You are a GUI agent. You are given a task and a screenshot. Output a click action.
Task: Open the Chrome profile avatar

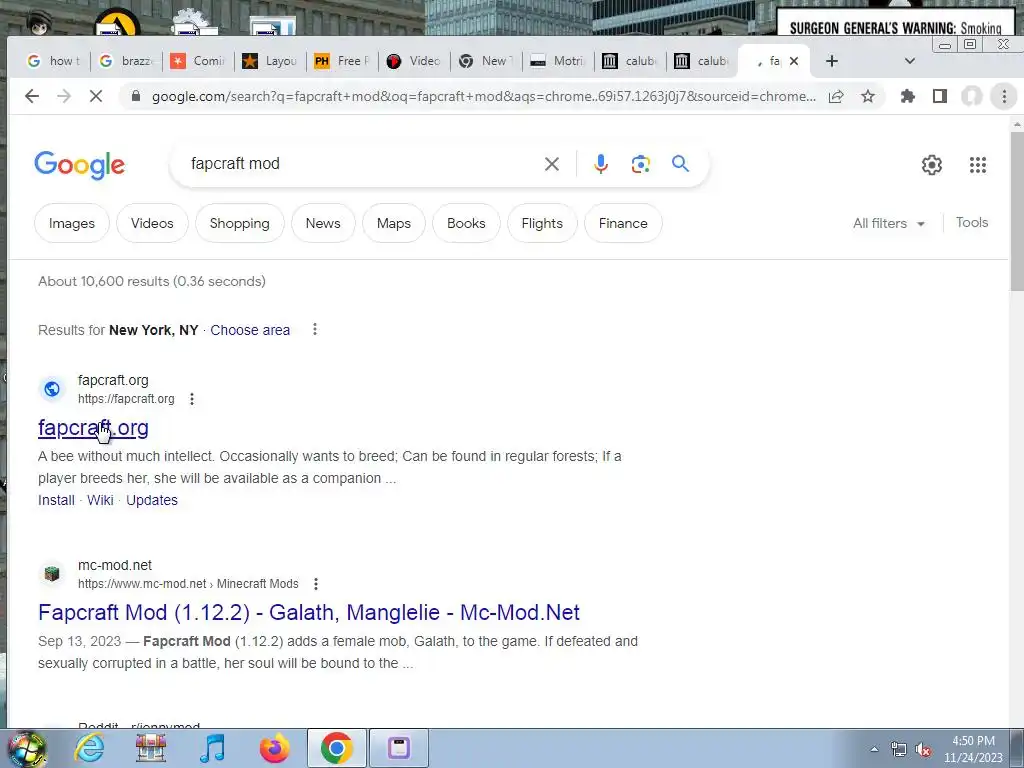(x=972, y=97)
